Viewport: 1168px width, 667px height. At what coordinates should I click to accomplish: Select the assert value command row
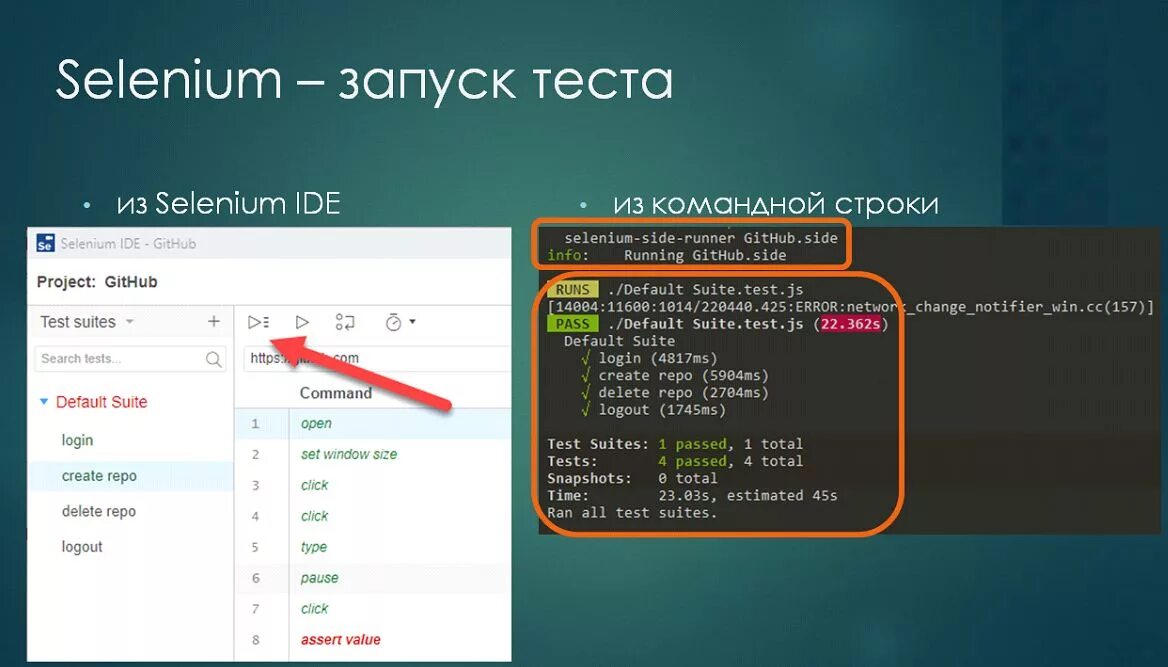point(373,639)
